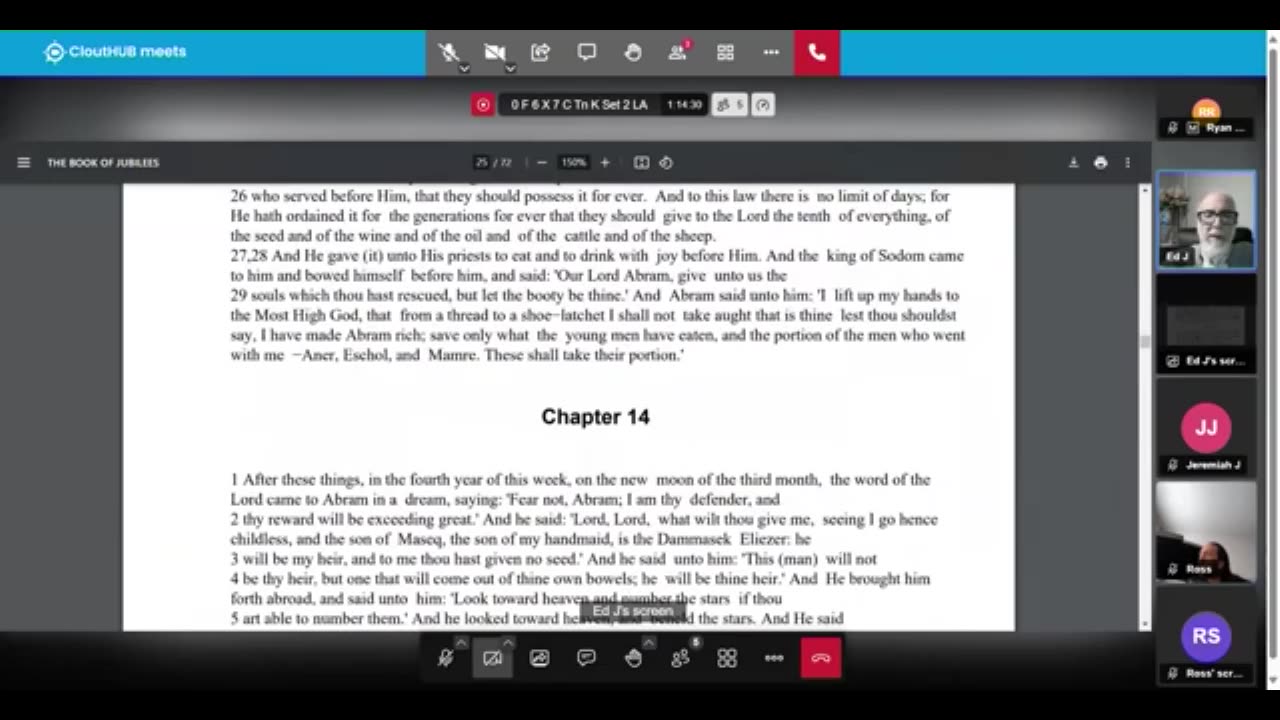Open more actions in bottom toolbar
Viewport: 1280px width, 720px height.
click(x=774, y=658)
